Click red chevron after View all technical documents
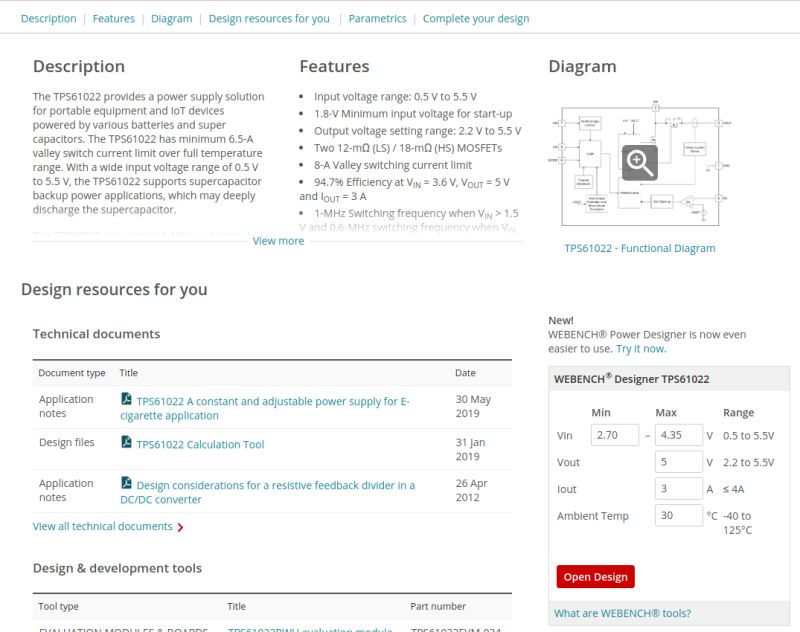This screenshot has width=800, height=632. coord(180,527)
